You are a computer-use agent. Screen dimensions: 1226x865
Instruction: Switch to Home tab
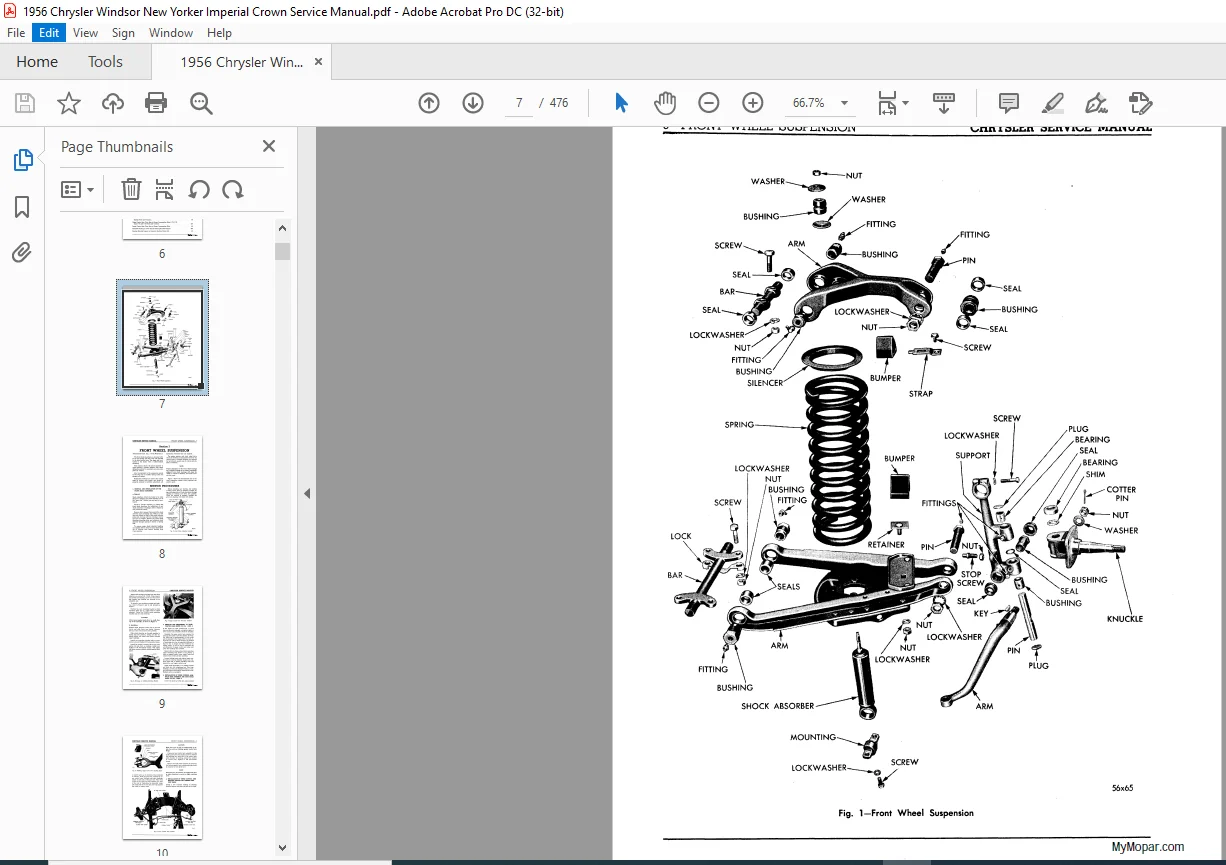pyautogui.click(x=37, y=62)
